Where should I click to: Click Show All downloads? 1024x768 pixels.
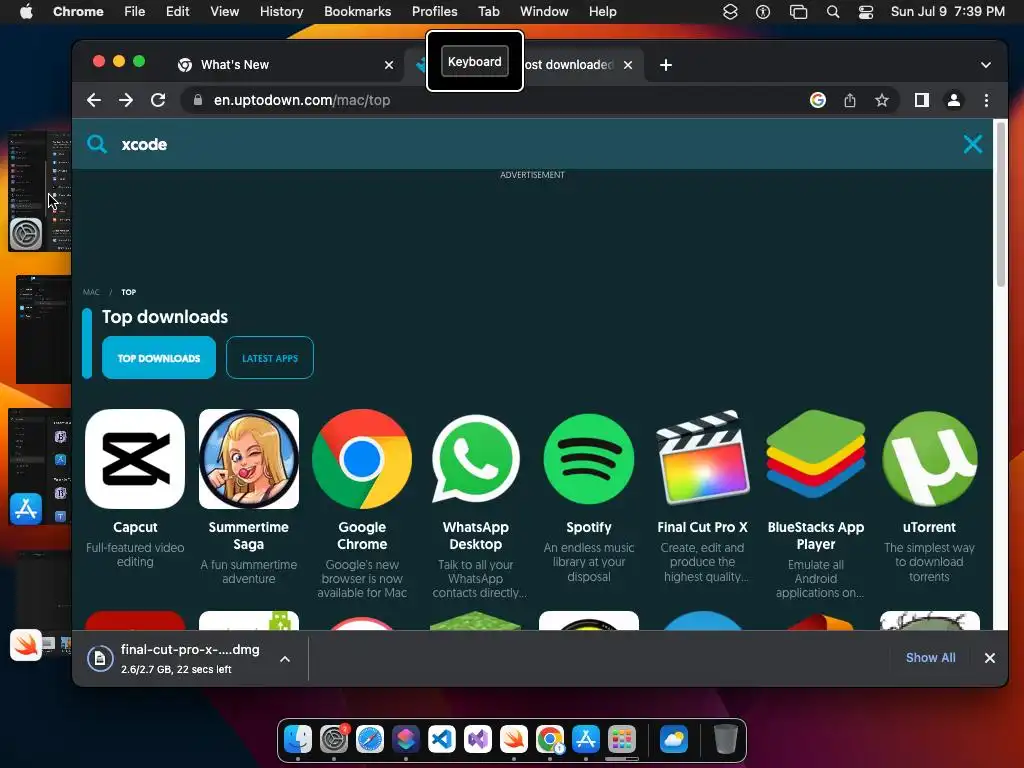coord(931,658)
